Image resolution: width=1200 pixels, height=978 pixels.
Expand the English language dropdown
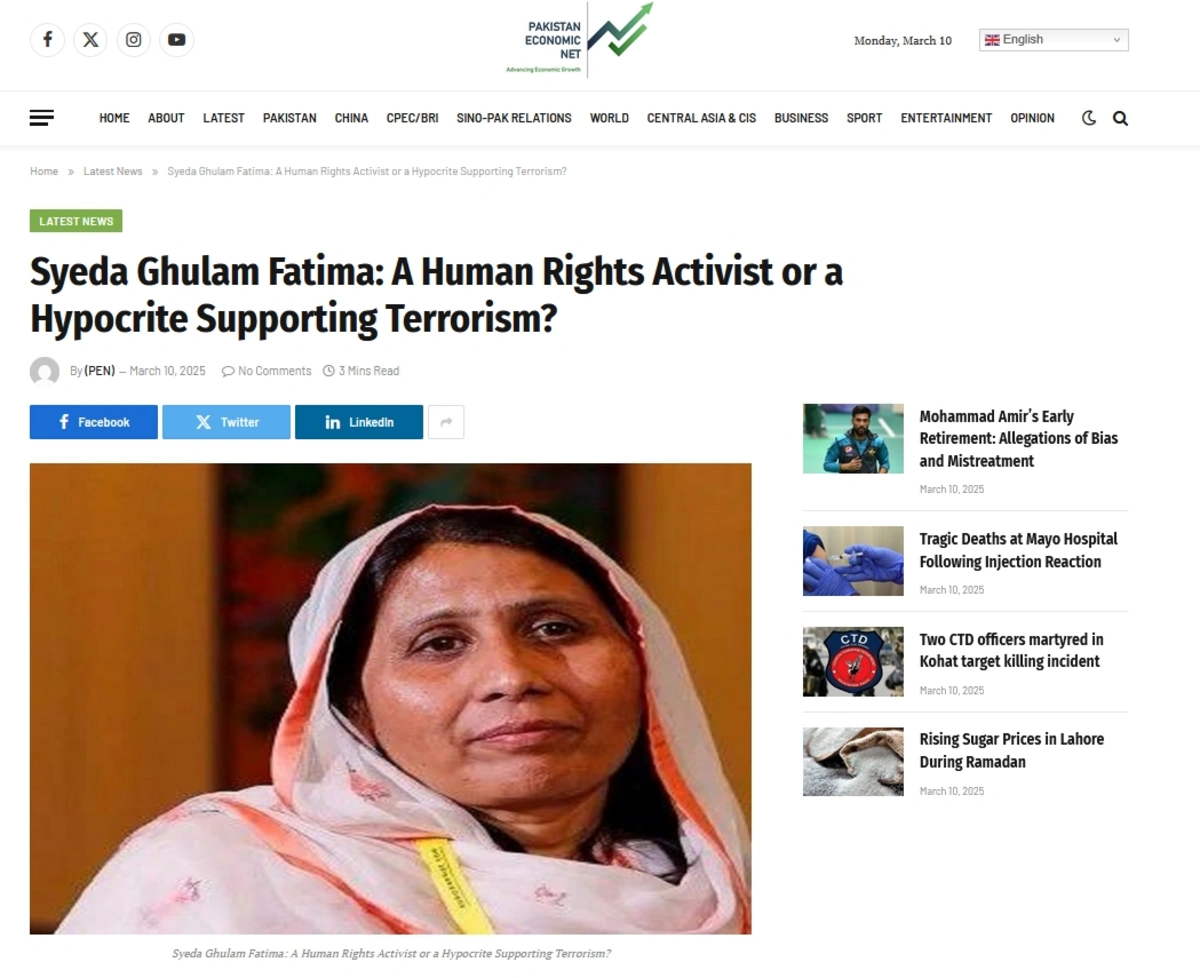coord(1054,40)
